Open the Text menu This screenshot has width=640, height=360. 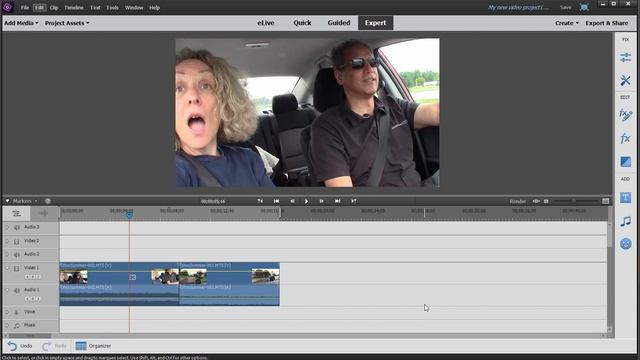(95, 7)
